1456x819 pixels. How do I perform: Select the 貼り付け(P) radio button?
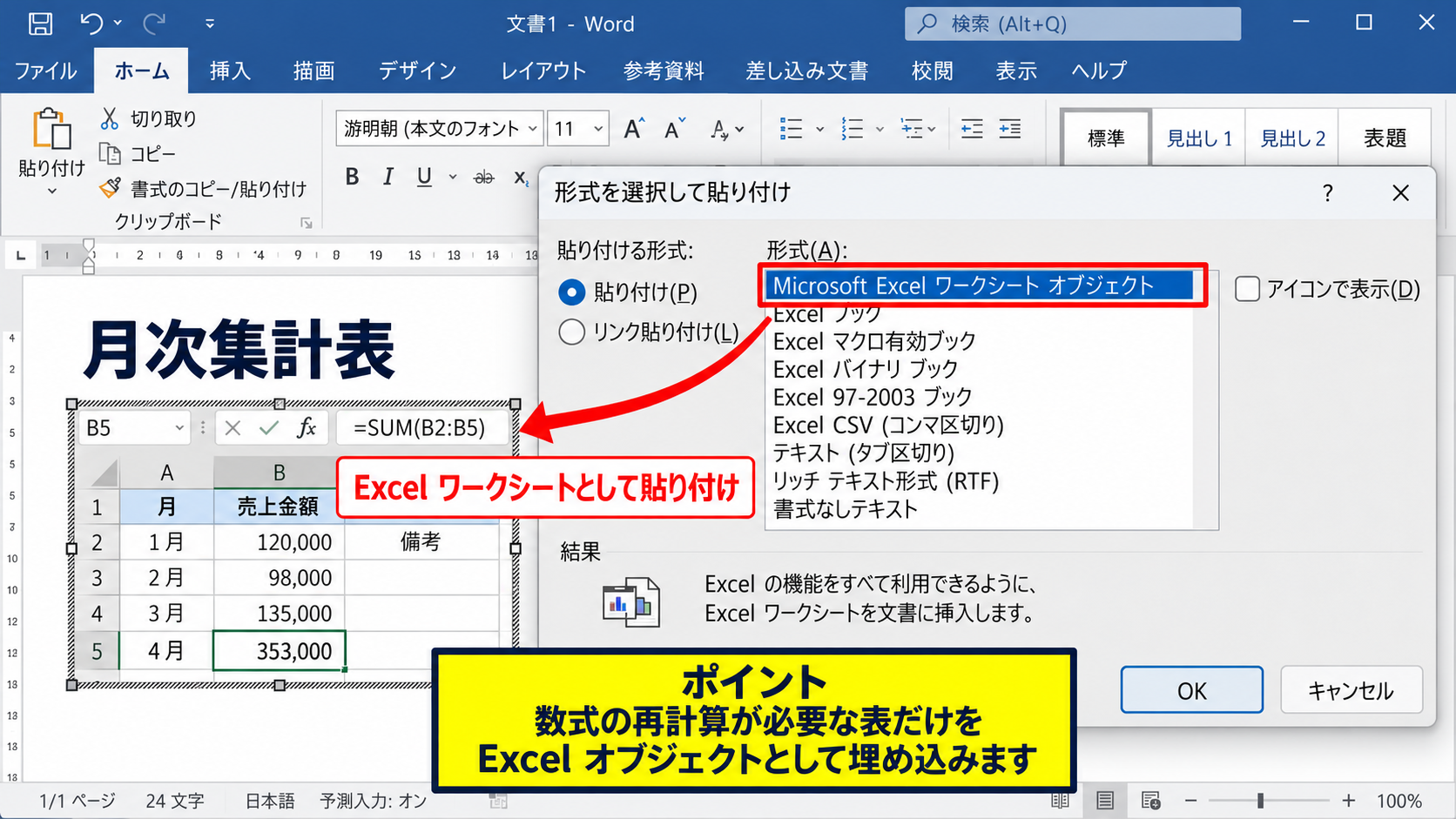[x=571, y=292]
